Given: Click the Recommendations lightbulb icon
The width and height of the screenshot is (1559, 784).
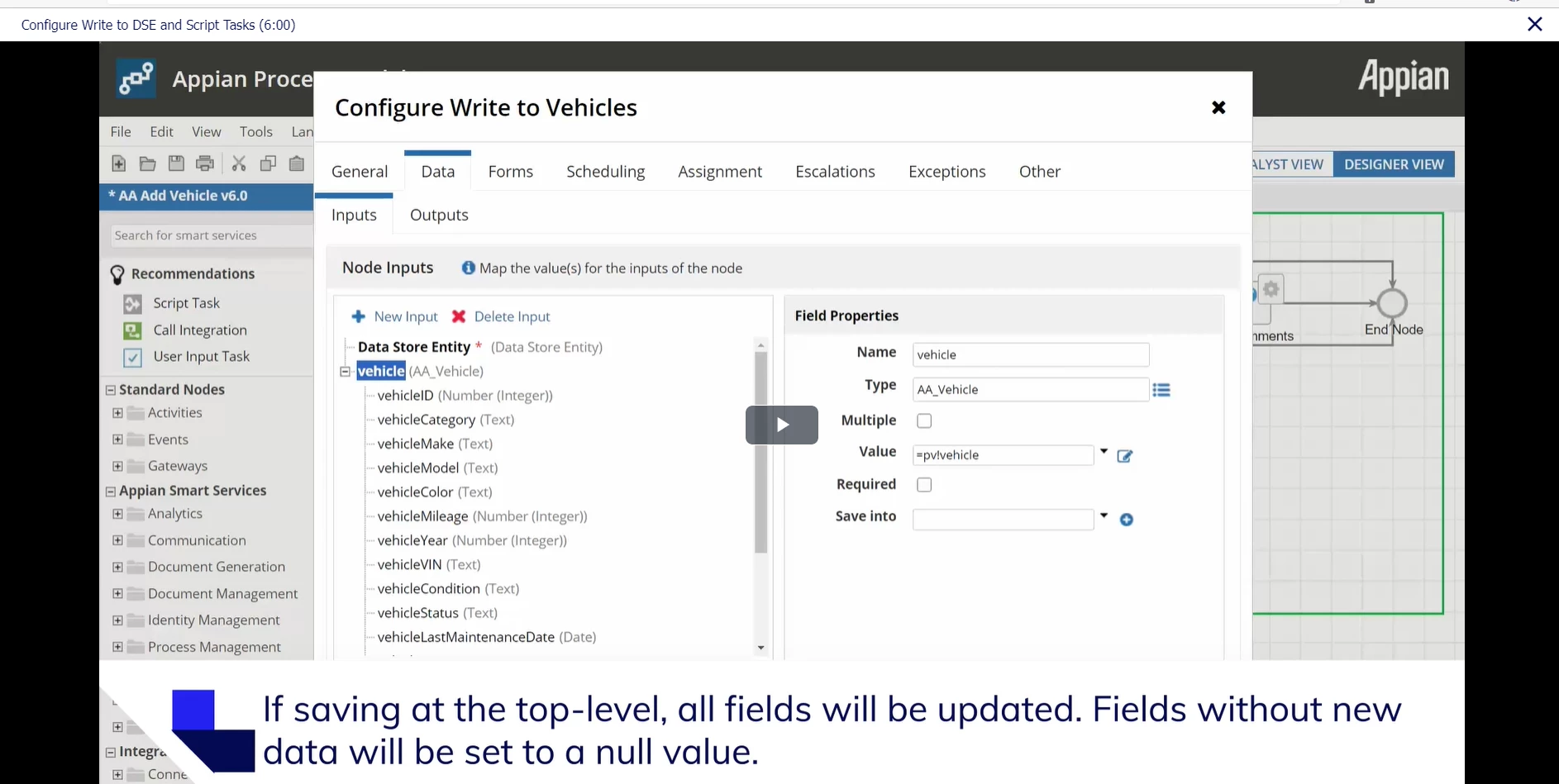Looking at the screenshot, I should point(117,274).
